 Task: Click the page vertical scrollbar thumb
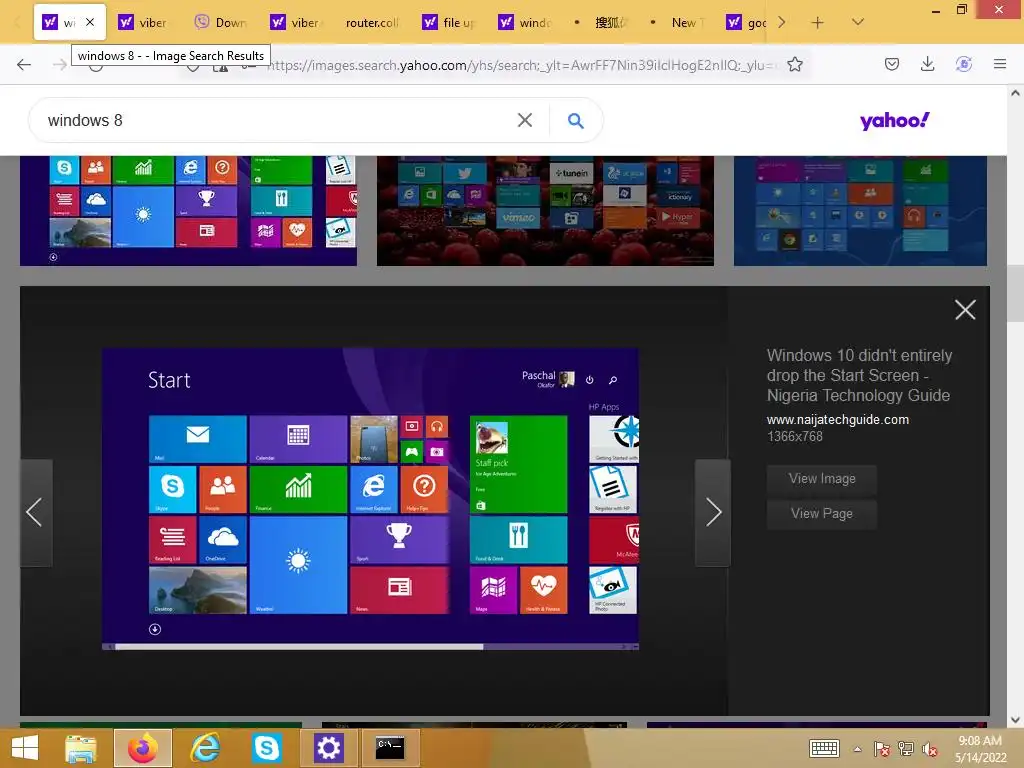point(1015,293)
